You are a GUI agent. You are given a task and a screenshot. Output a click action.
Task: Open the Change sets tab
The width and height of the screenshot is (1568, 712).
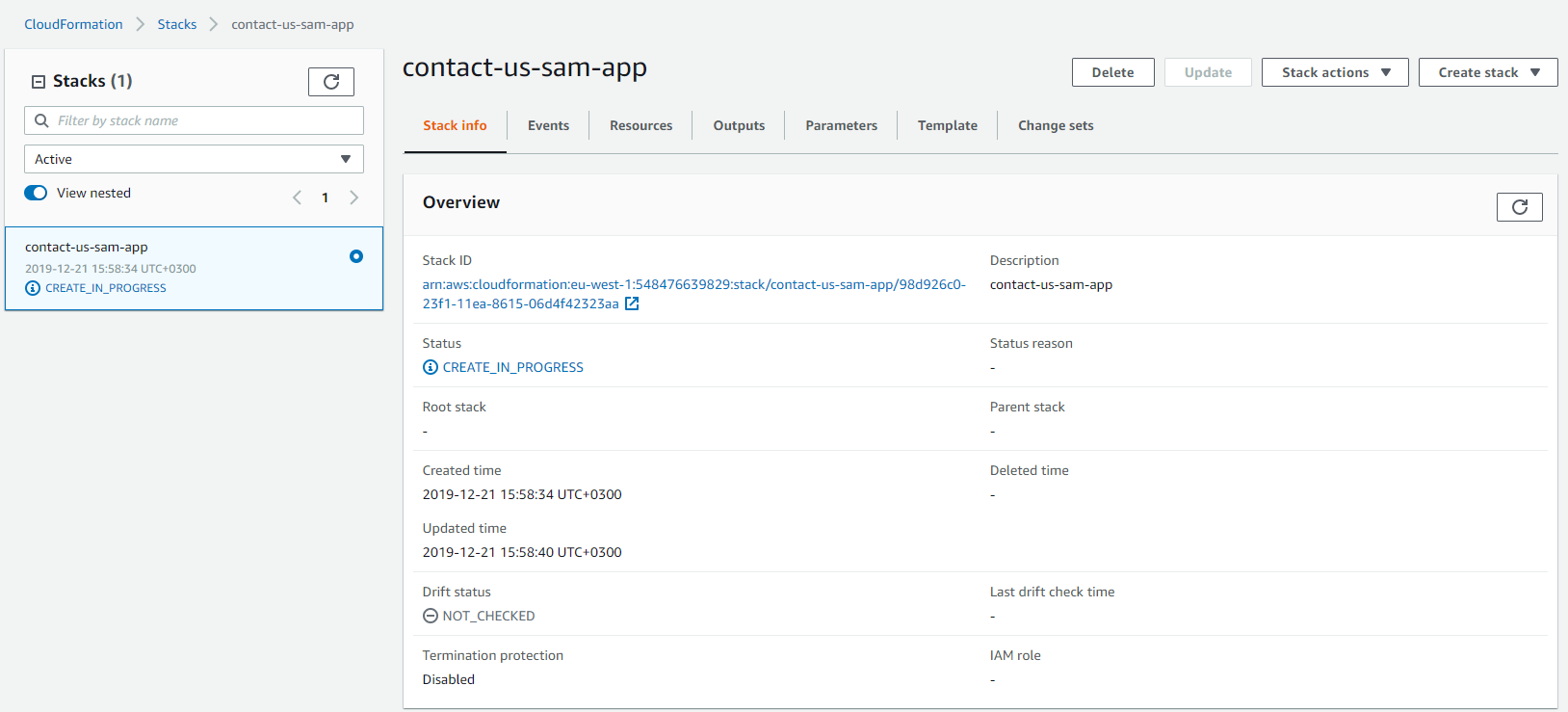pyautogui.click(x=1056, y=125)
